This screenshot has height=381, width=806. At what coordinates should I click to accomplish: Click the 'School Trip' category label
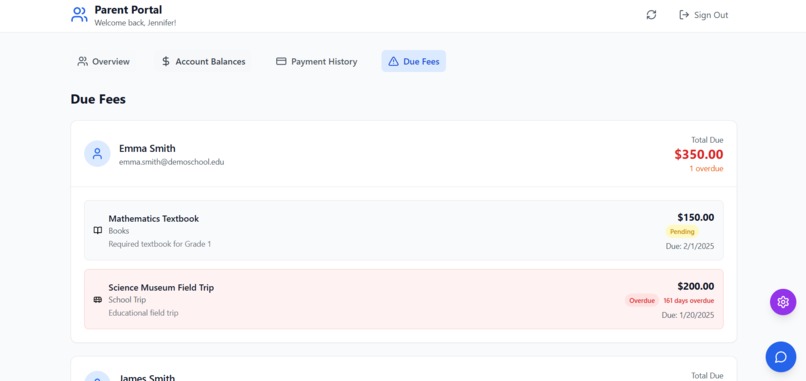(x=127, y=300)
